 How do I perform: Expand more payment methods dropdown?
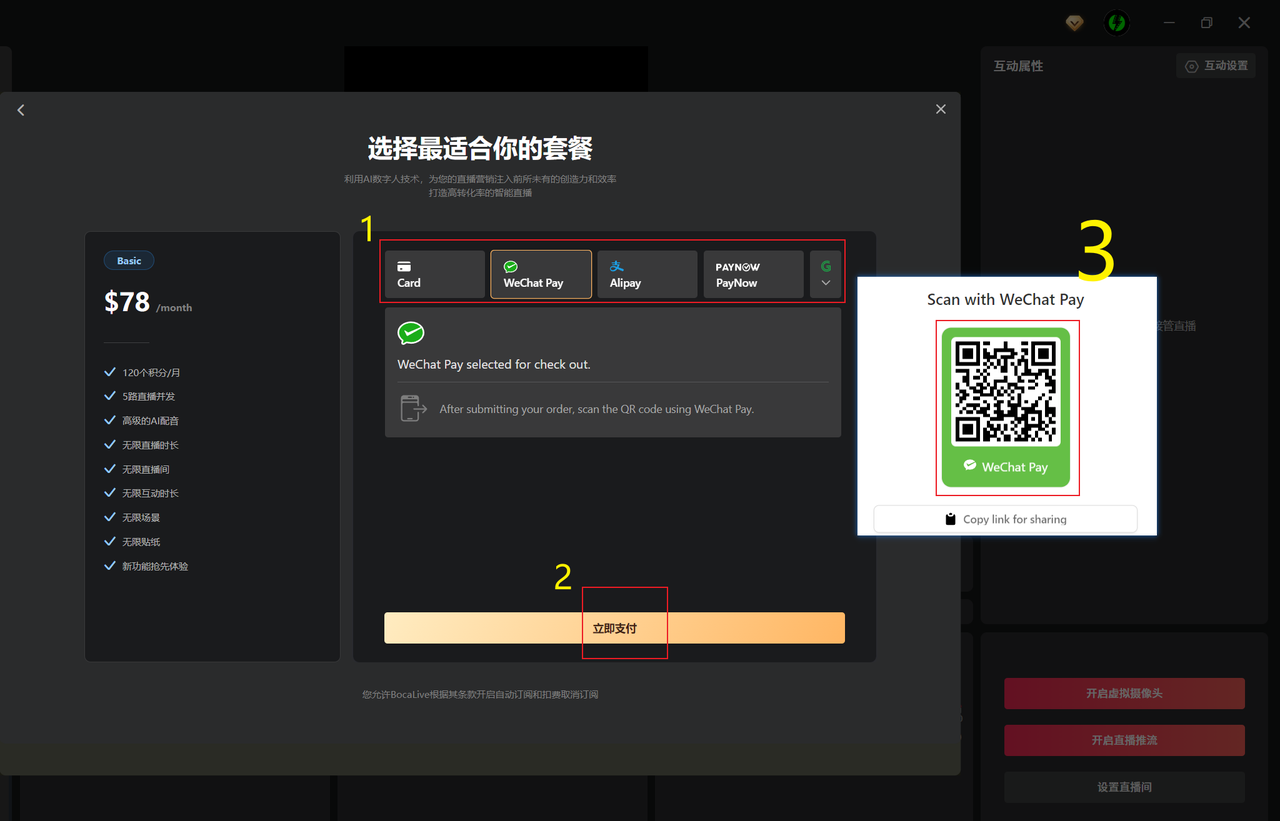(826, 274)
